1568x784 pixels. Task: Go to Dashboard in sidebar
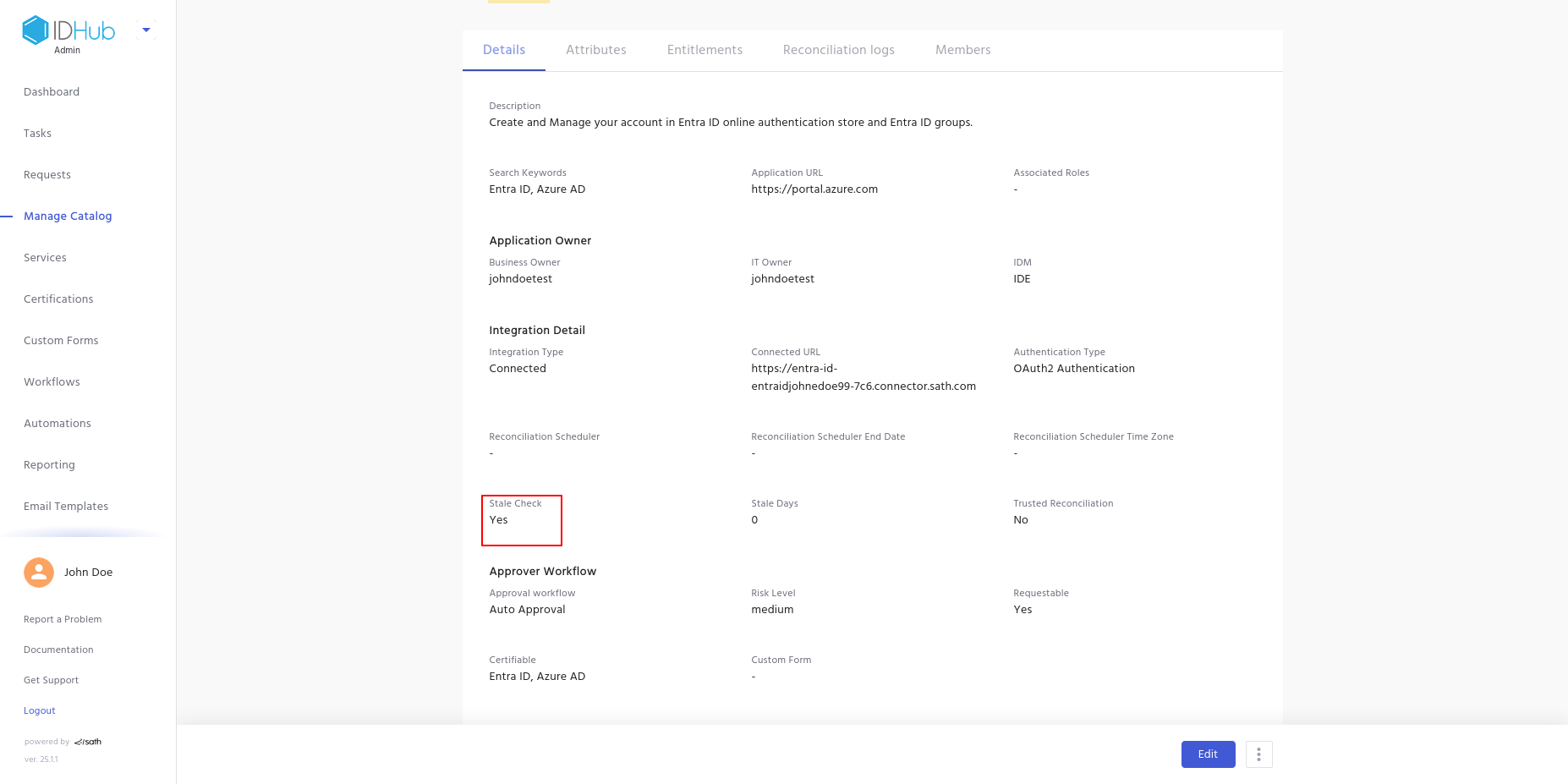[52, 92]
